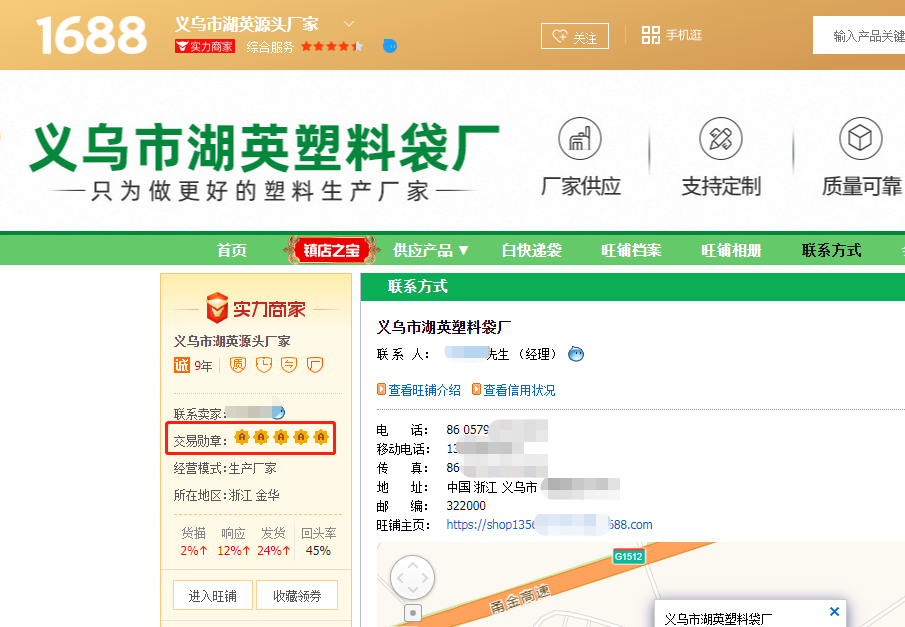Close the map info popup

(x=834, y=611)
